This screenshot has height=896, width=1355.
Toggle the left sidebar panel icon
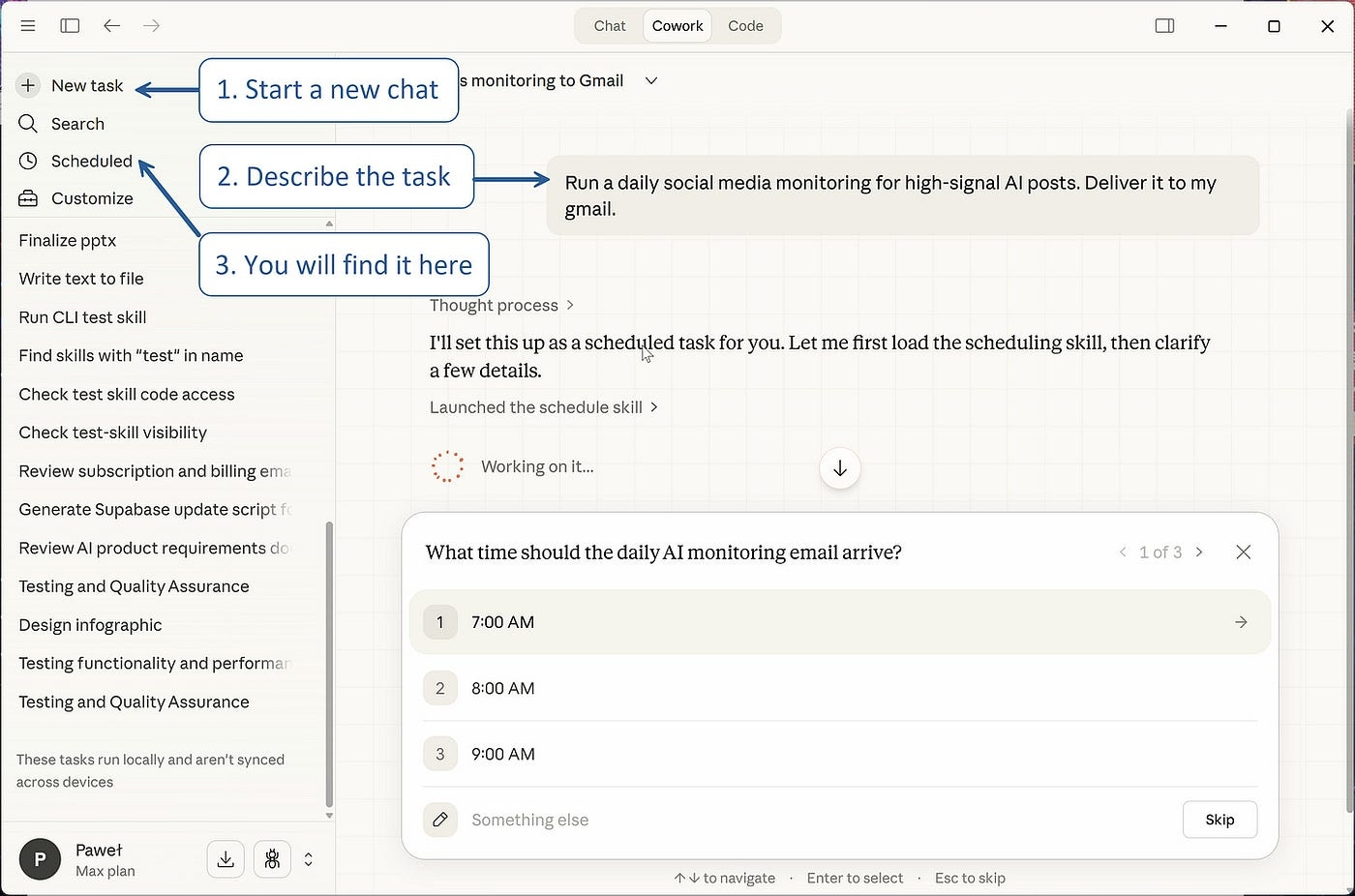[x=70, y=26]
